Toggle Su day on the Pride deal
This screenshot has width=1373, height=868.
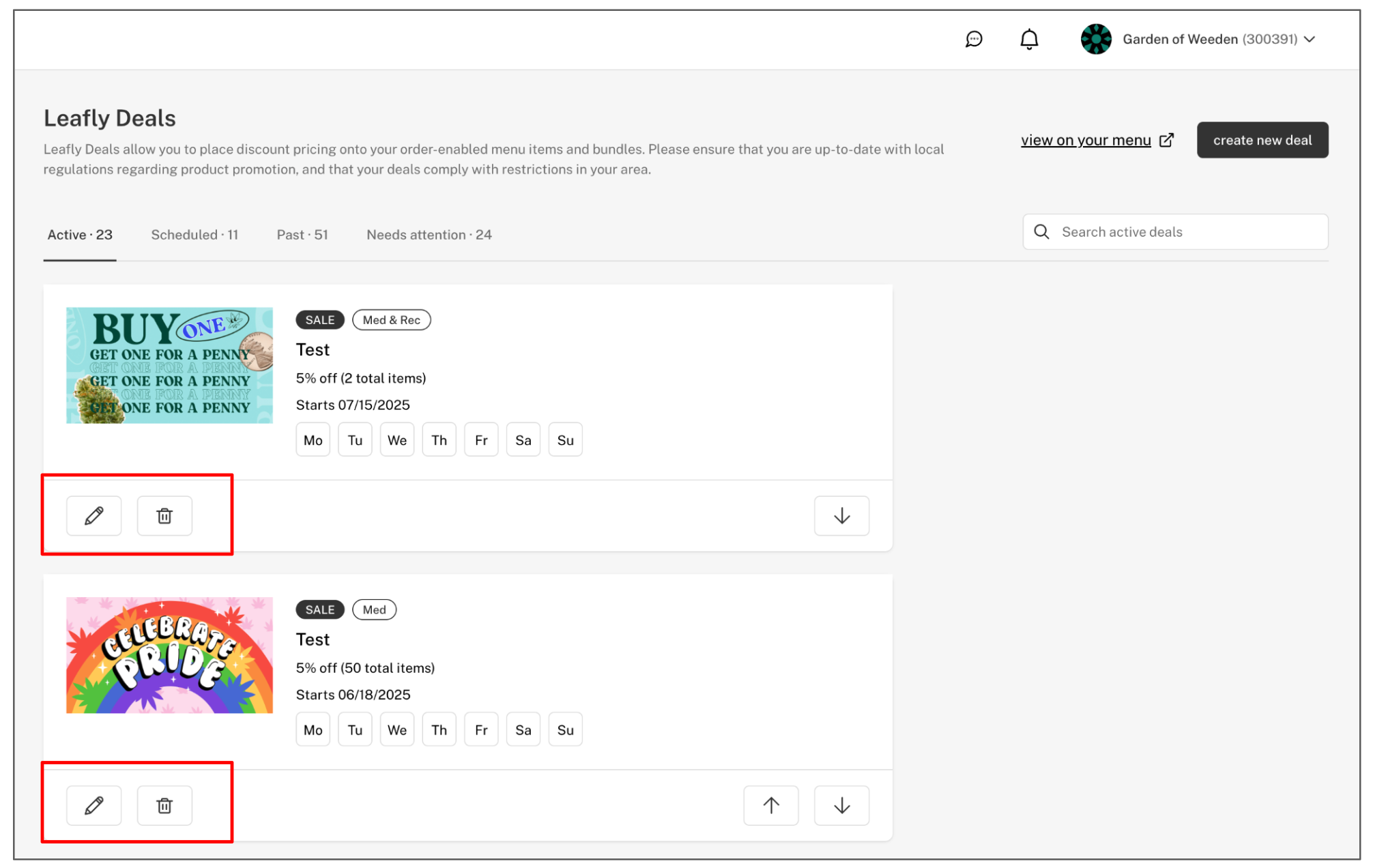coord(565,729)
